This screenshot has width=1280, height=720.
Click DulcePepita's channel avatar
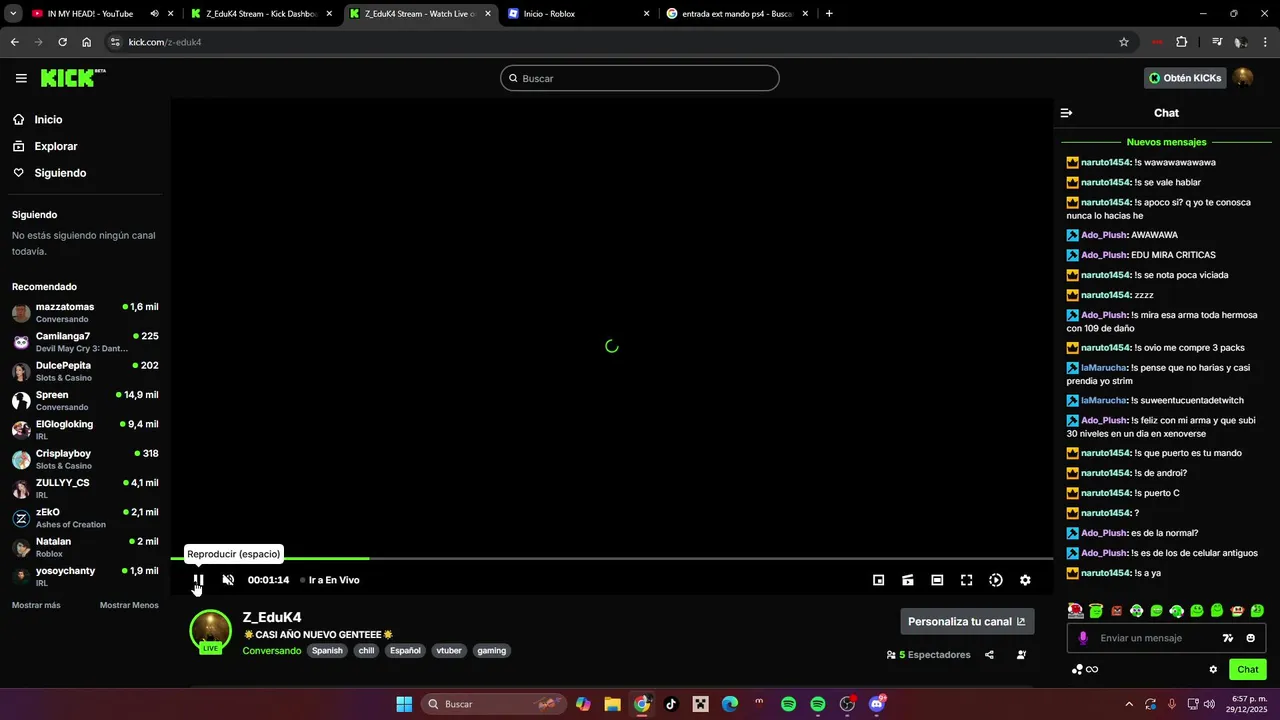point(21,372)
